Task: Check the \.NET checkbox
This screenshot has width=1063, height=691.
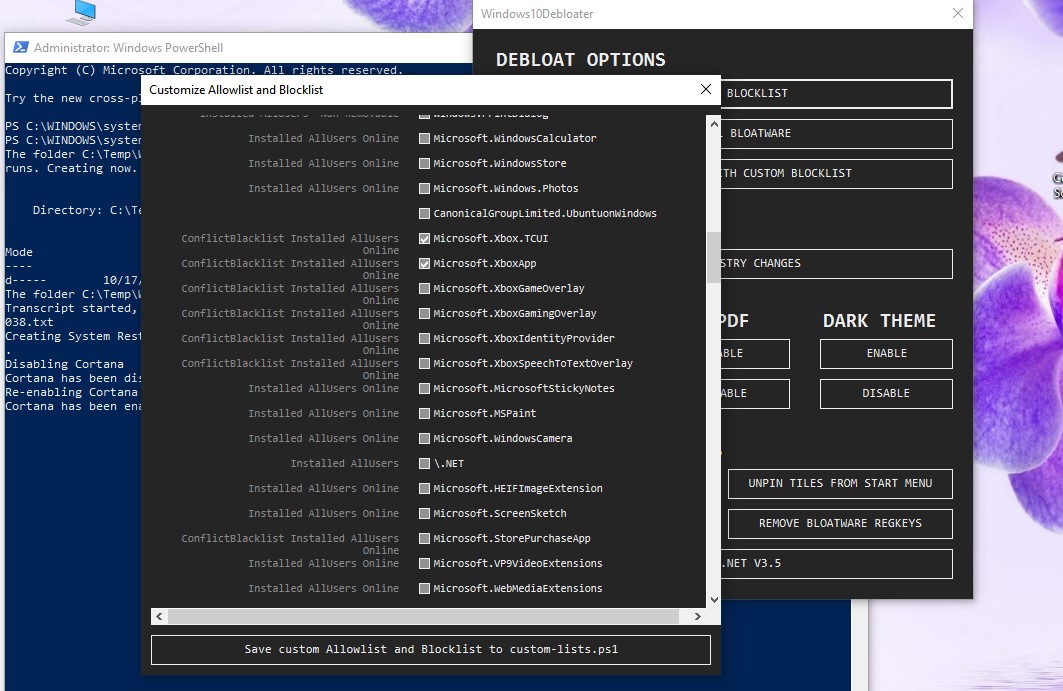Action: [x=424, y=464]
